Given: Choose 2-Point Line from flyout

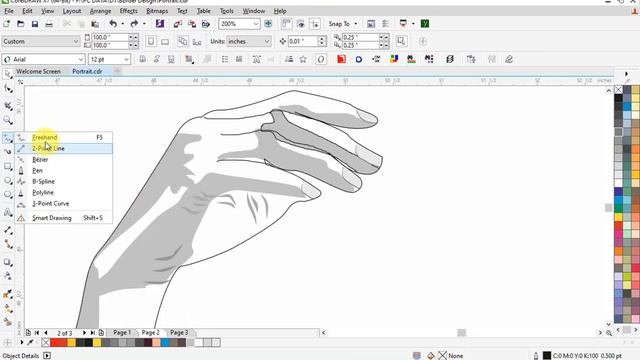Looking at the screenshot, I should pos(64,148).
